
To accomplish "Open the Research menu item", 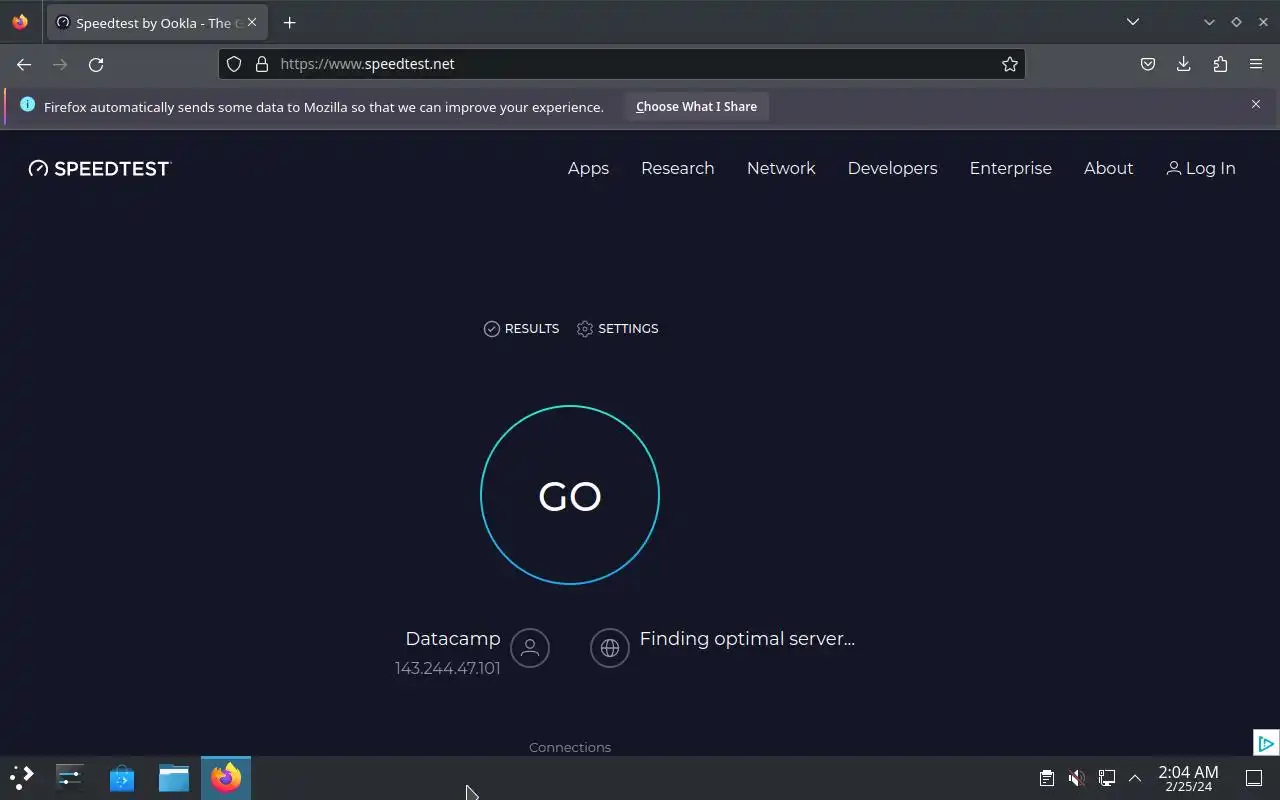I will click(x=678, y=168).
